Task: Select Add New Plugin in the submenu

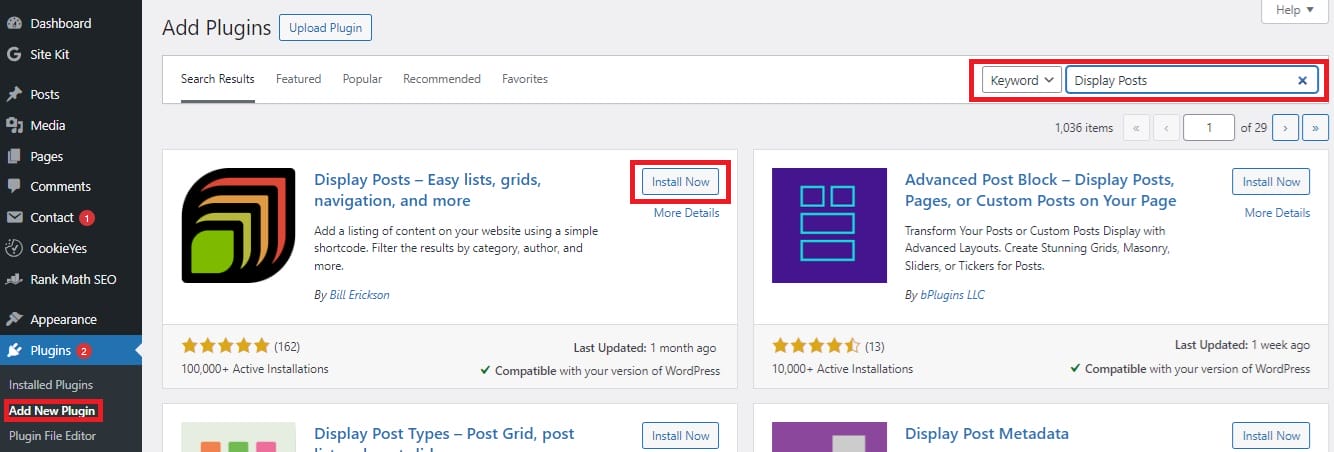Action: 53,410
